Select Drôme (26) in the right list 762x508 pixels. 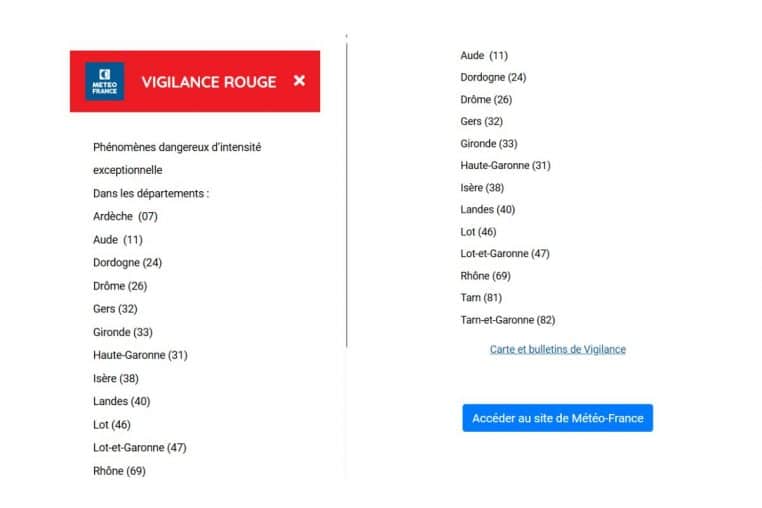tap(485, 99)
